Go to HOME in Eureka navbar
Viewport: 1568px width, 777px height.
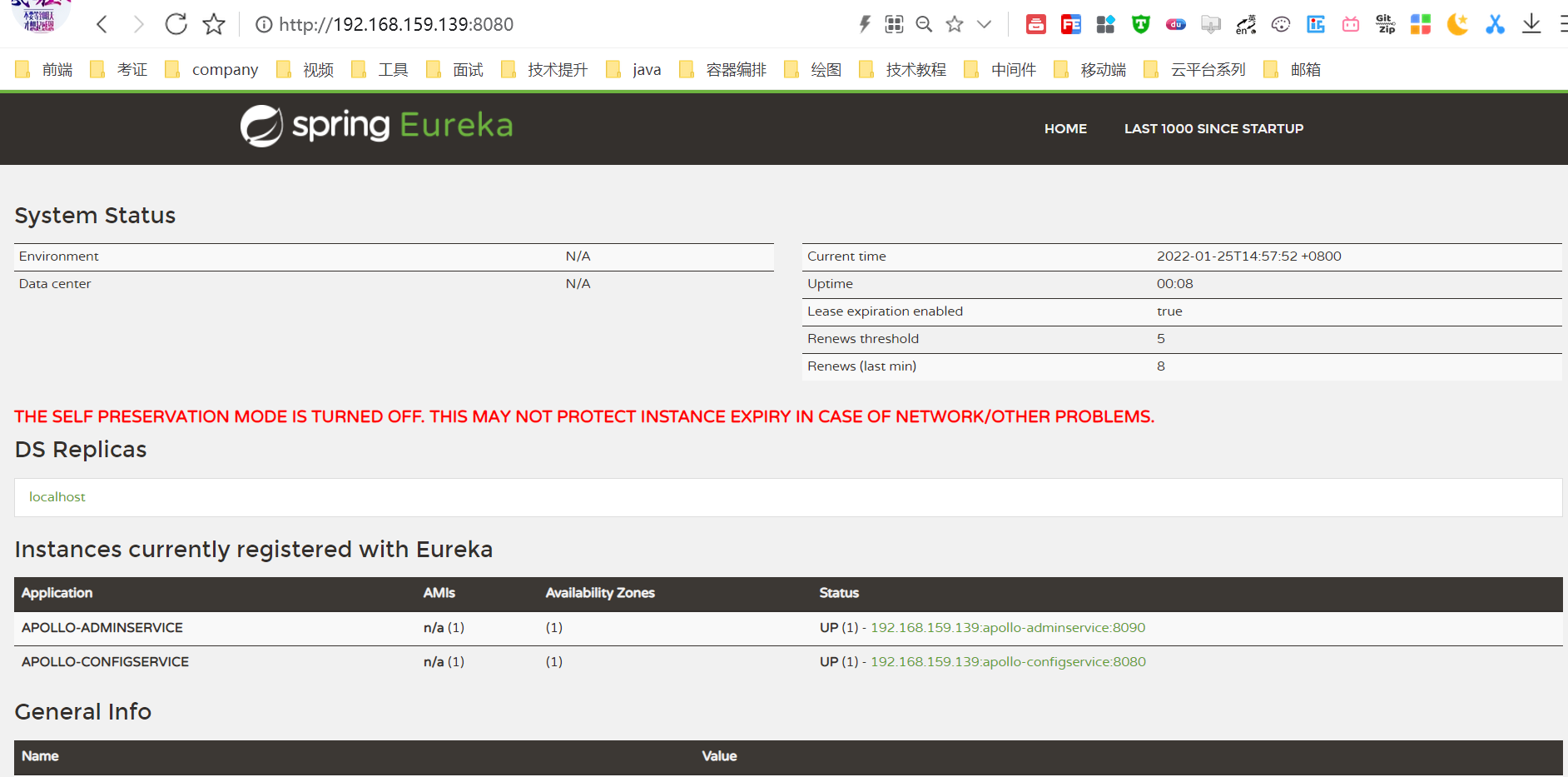click(x=1065, y=128)
